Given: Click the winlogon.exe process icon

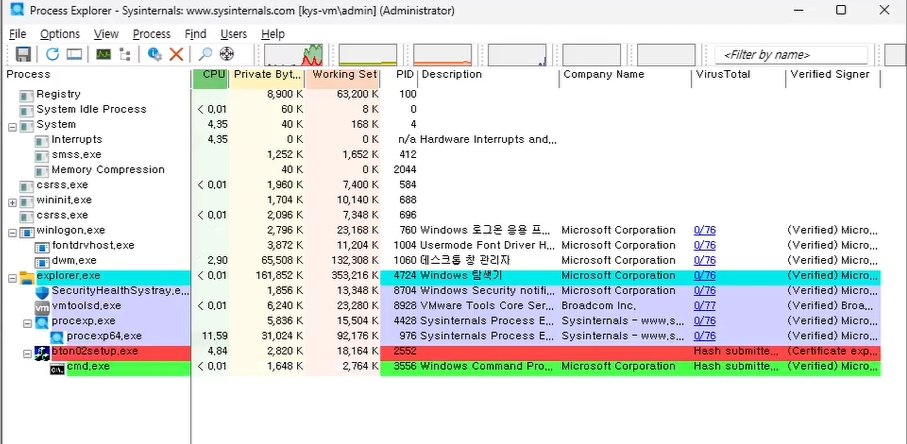Looking at the screenshot, I should pyautogui.click(x=27, y=232).
